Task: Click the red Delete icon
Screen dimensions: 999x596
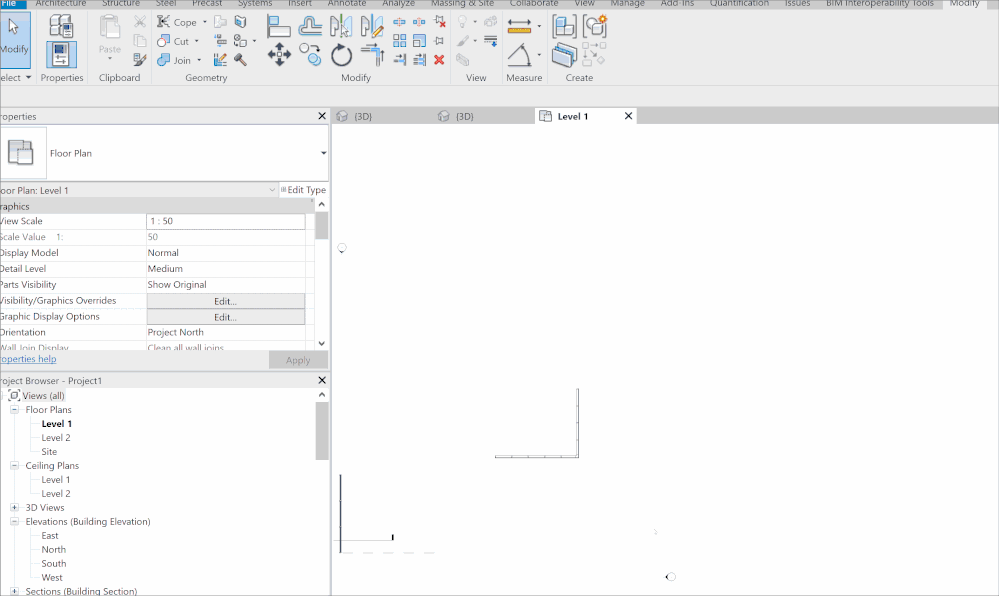Action: 439,60
